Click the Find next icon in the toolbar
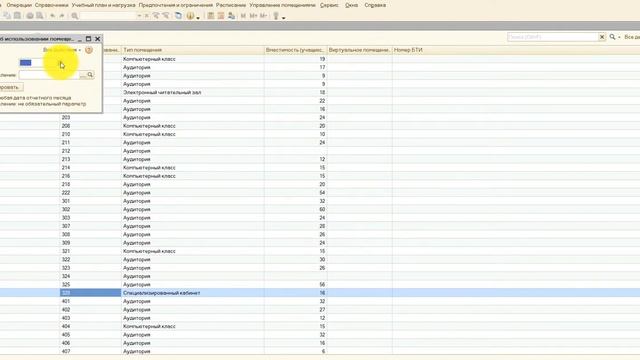Screen dimensions: 640x360 click(156, 16)
